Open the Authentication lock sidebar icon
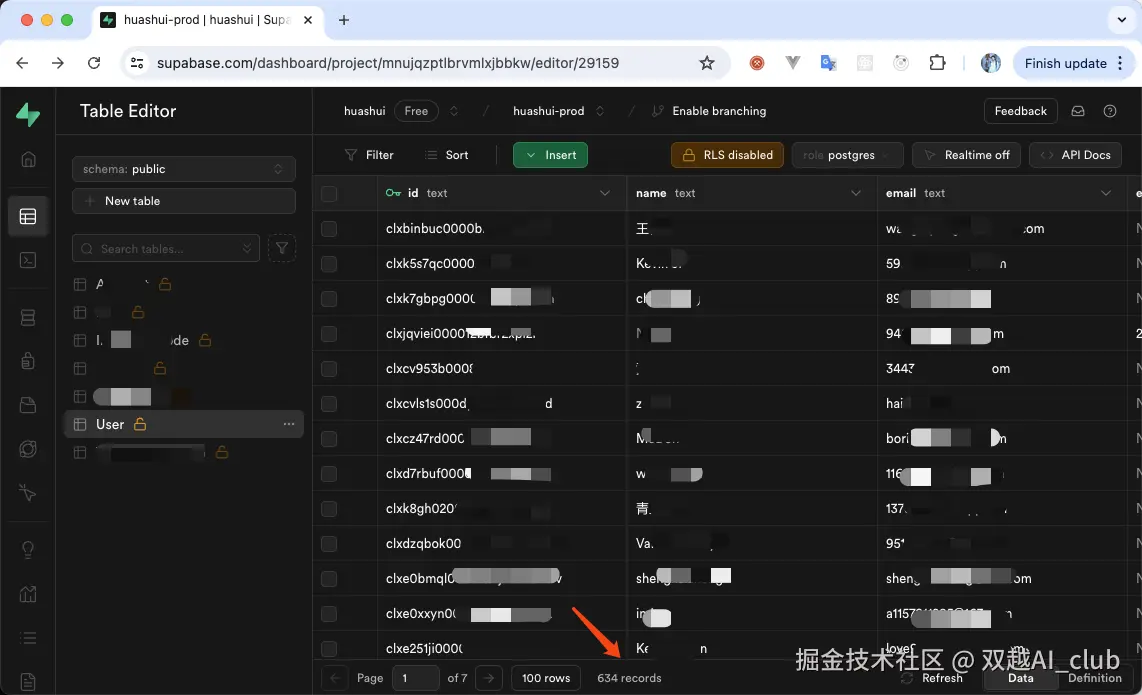Viewport: 1142px width, 695px height. coord(28,361)
